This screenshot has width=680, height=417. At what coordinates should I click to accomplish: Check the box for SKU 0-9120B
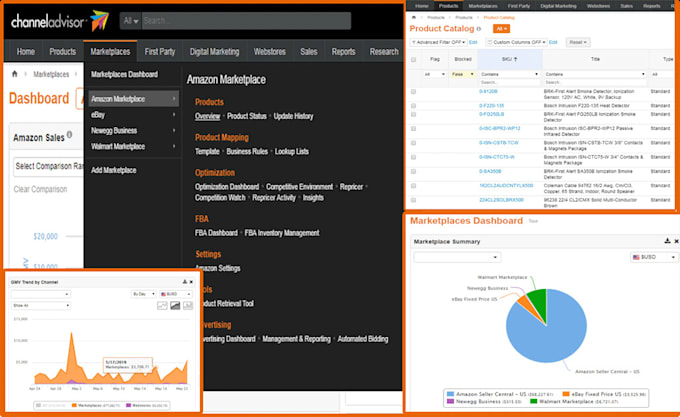[x=413, y=92]
